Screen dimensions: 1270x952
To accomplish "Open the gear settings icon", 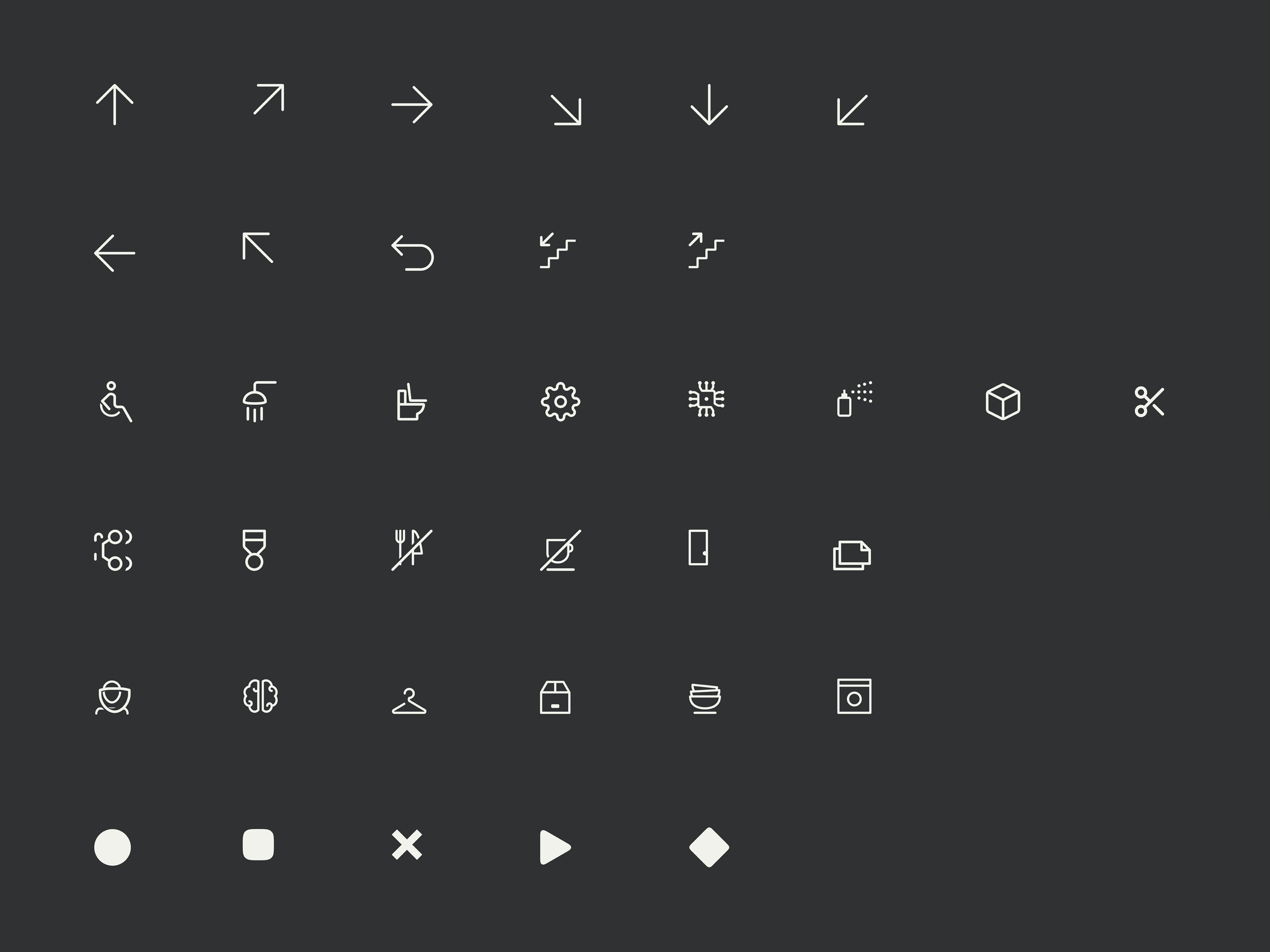I will point(560,402).
